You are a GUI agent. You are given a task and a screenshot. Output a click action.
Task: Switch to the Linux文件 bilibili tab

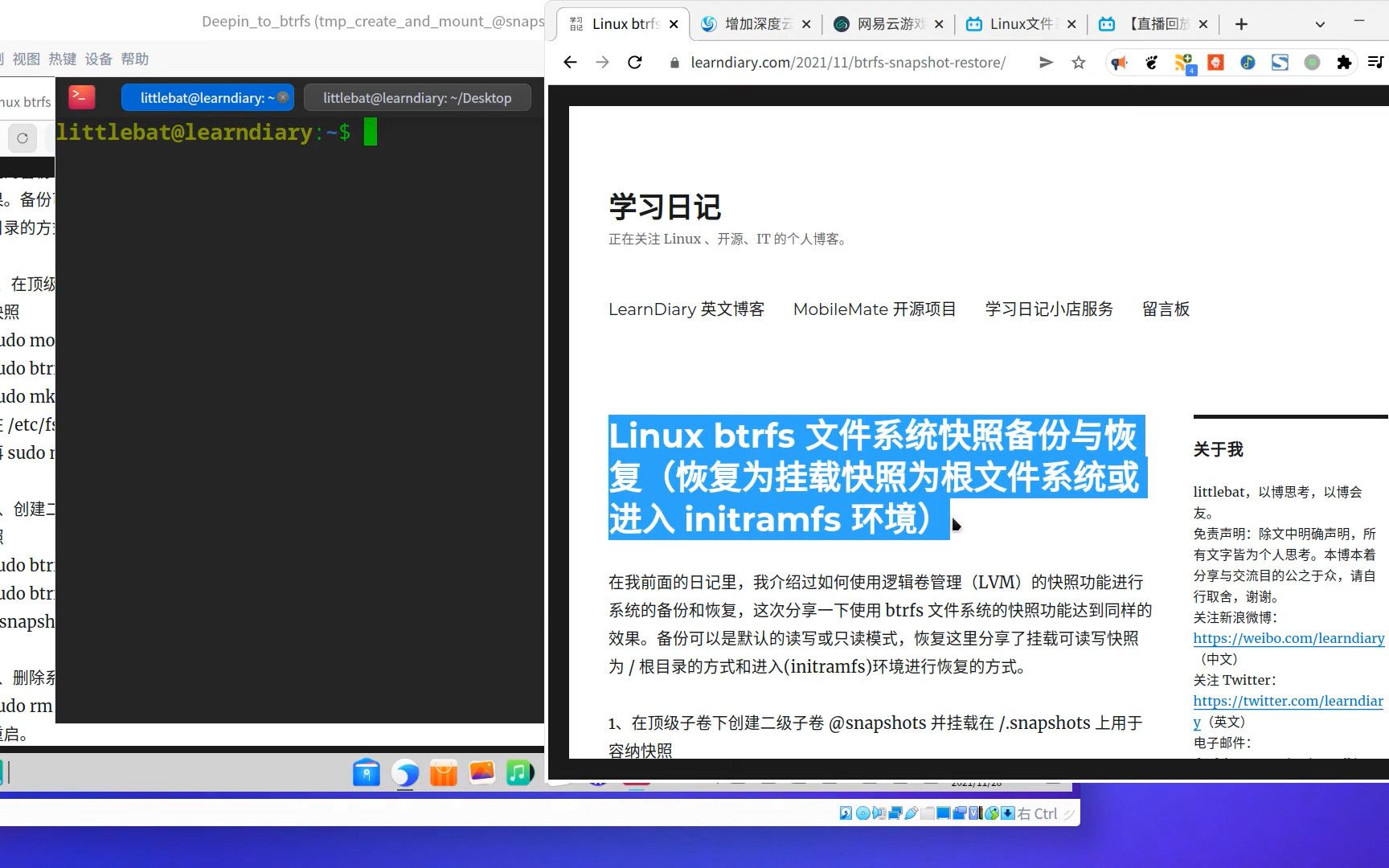point(1021,24)
